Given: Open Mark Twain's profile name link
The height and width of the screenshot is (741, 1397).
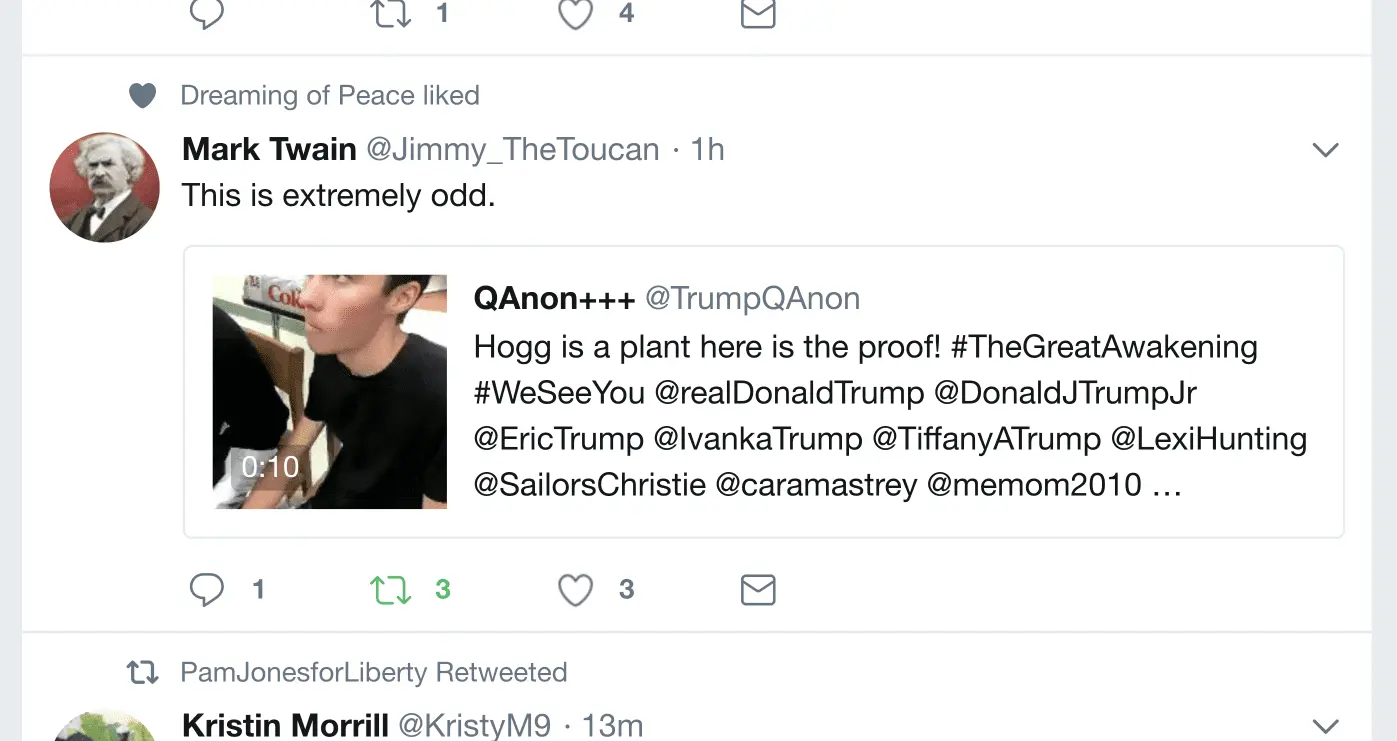Looking at the screenshot, I should tap(269, 150).
